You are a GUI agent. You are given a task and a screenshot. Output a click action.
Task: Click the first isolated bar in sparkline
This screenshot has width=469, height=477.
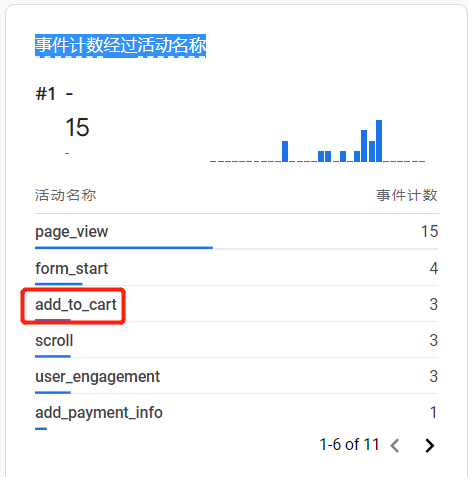click(x=285, y=151)
